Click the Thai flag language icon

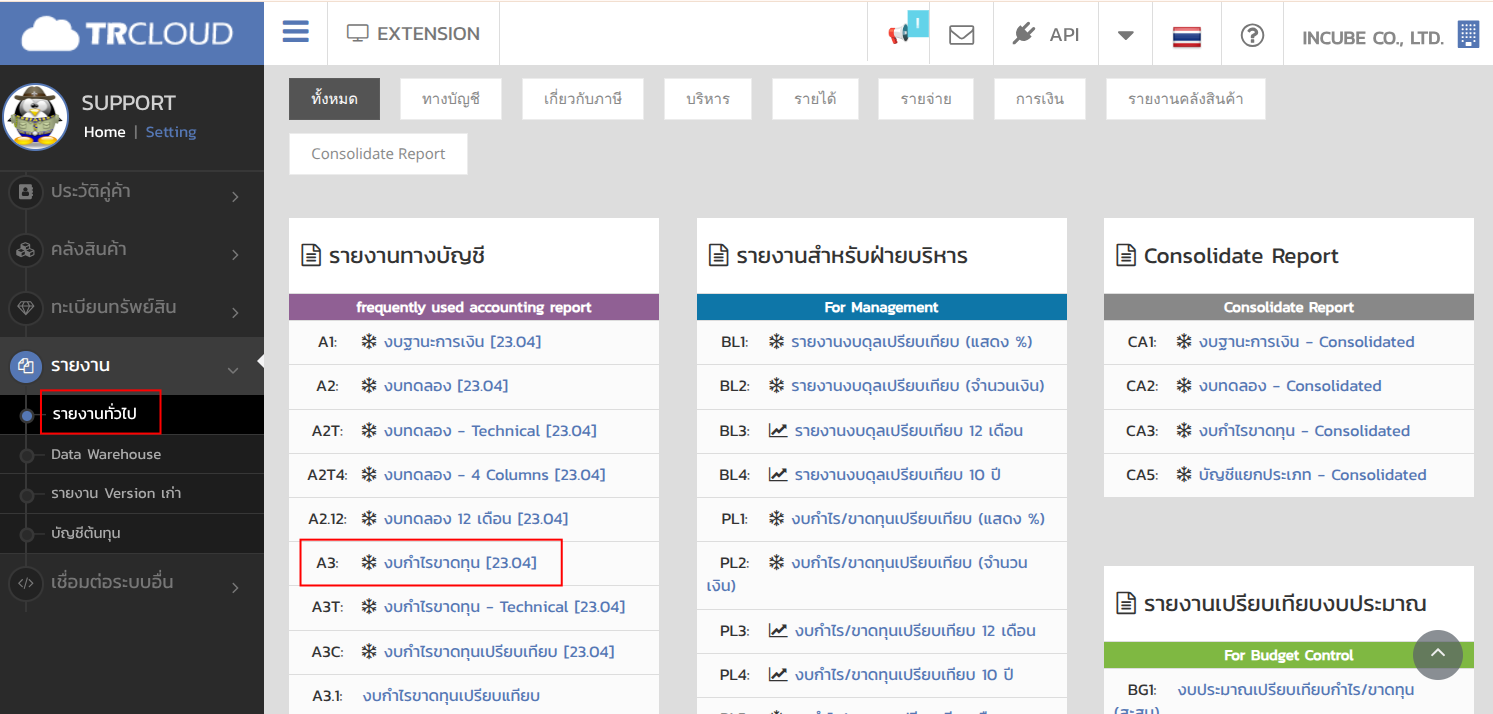pos(1186,36)
